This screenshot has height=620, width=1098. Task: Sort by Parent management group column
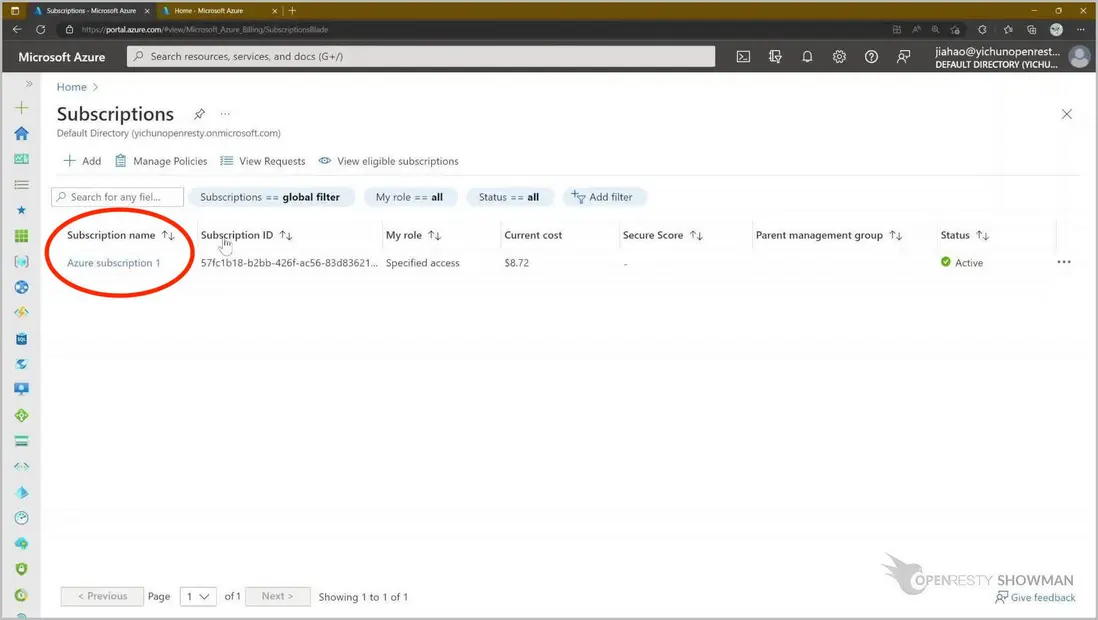pos(828,235)
